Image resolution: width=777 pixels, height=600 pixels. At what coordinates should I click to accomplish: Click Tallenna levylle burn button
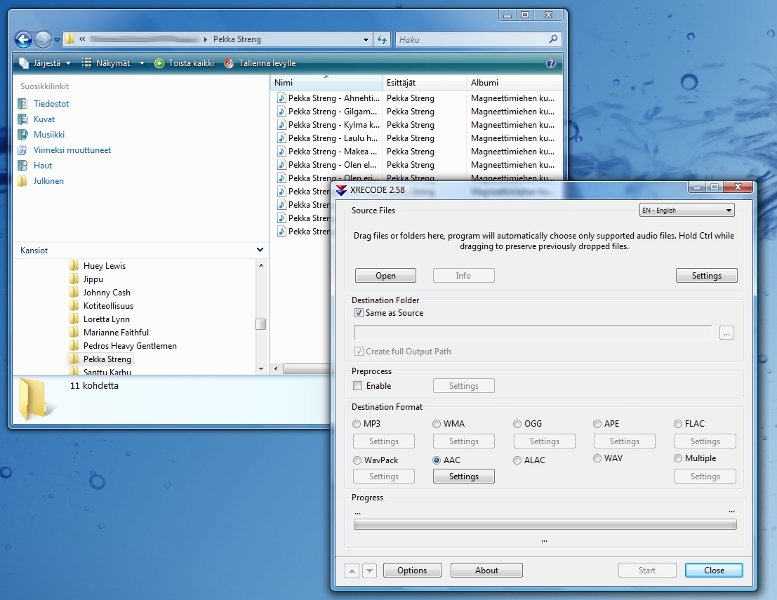[260, 63]
